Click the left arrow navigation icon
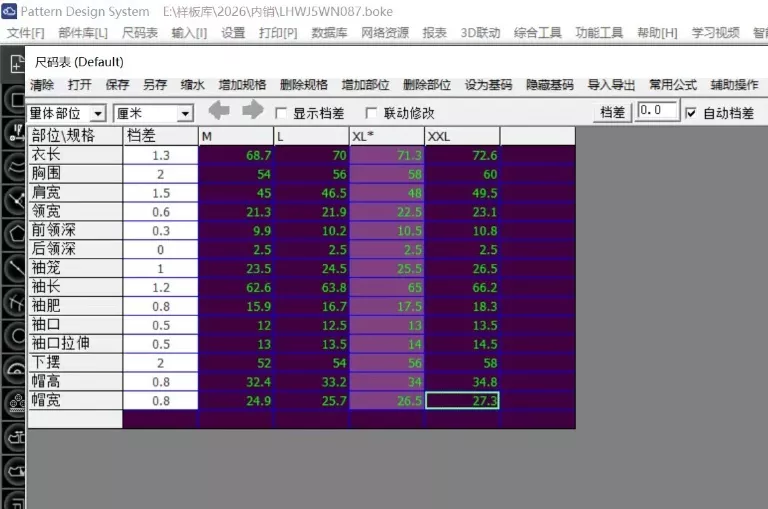This screenshot has height=509, width=768. tap(219, 110)
